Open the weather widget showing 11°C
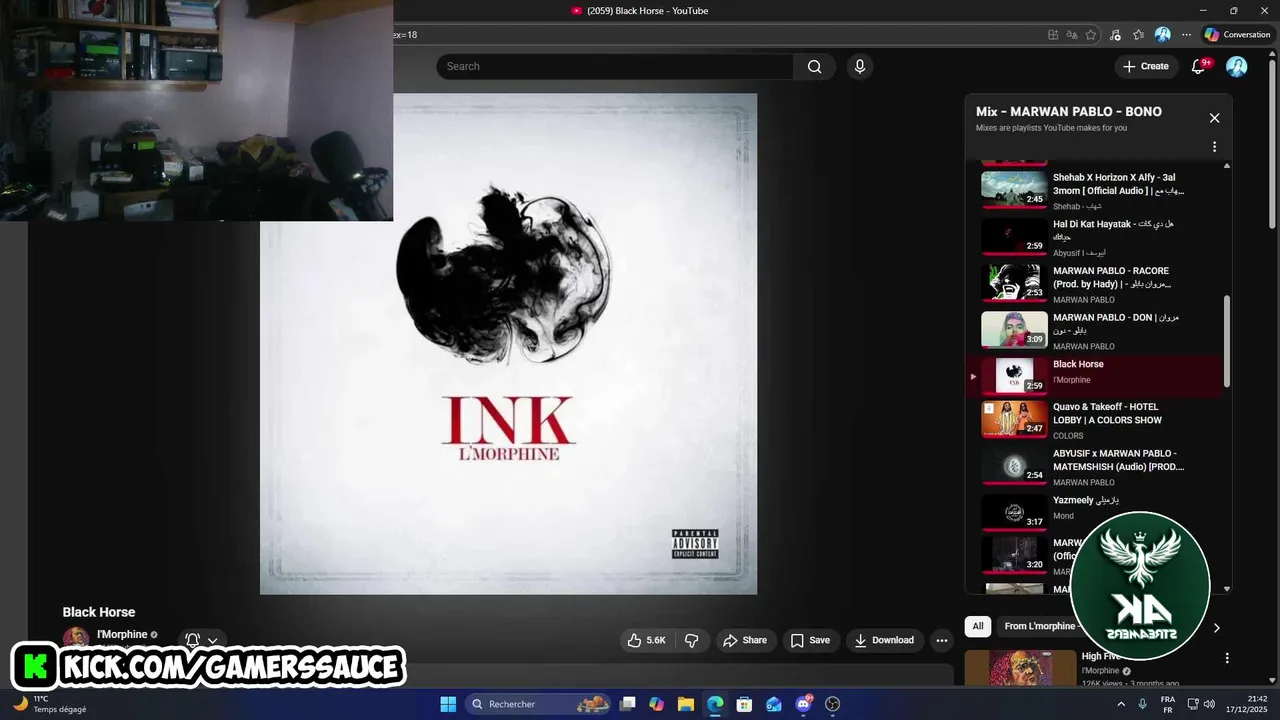This screenshot has width=1280, height=720. tap(50, 704)
